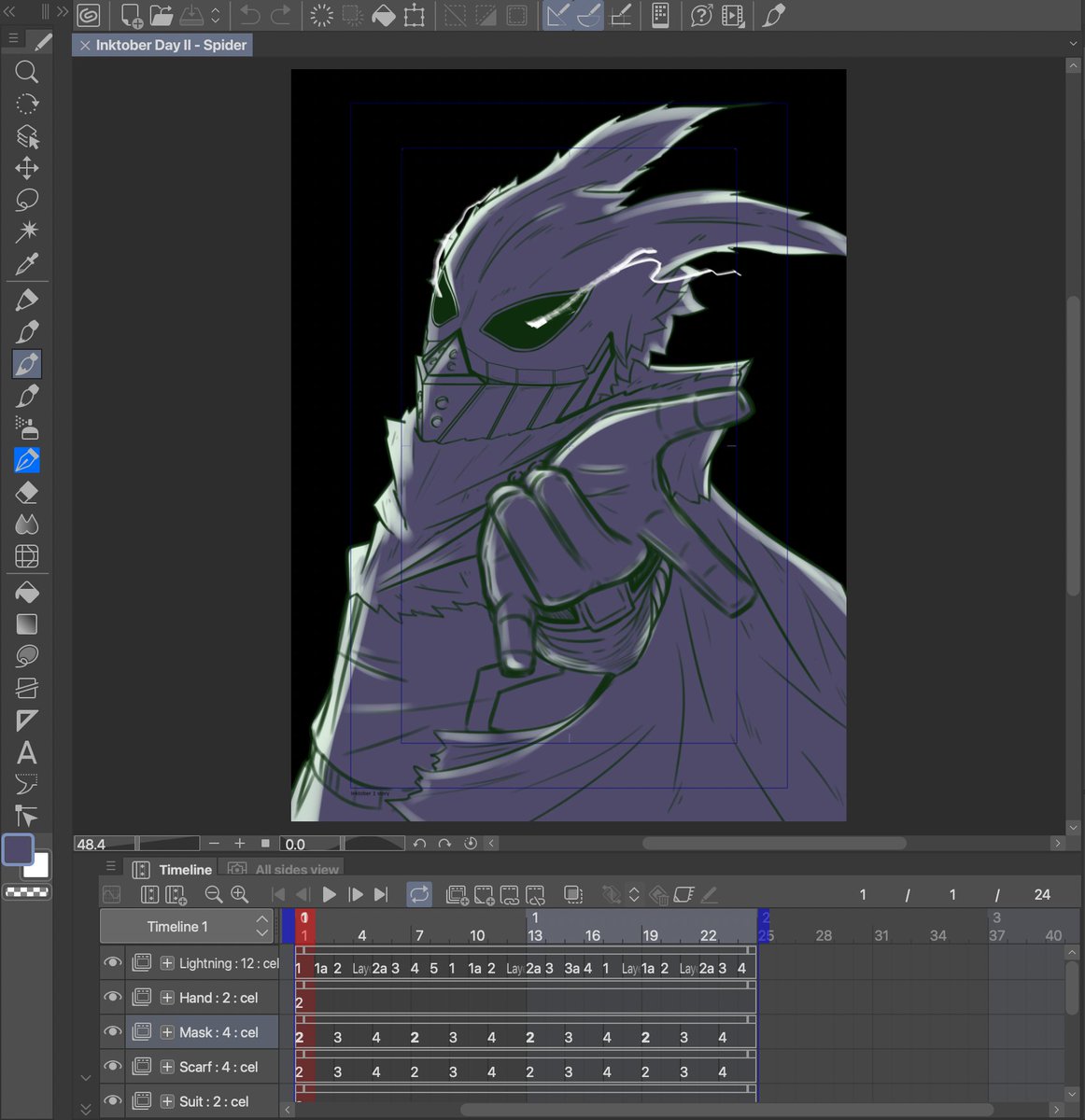Toggle Snap to Special Ruler icon
Screen dimensions: 1085x1120
589,15
